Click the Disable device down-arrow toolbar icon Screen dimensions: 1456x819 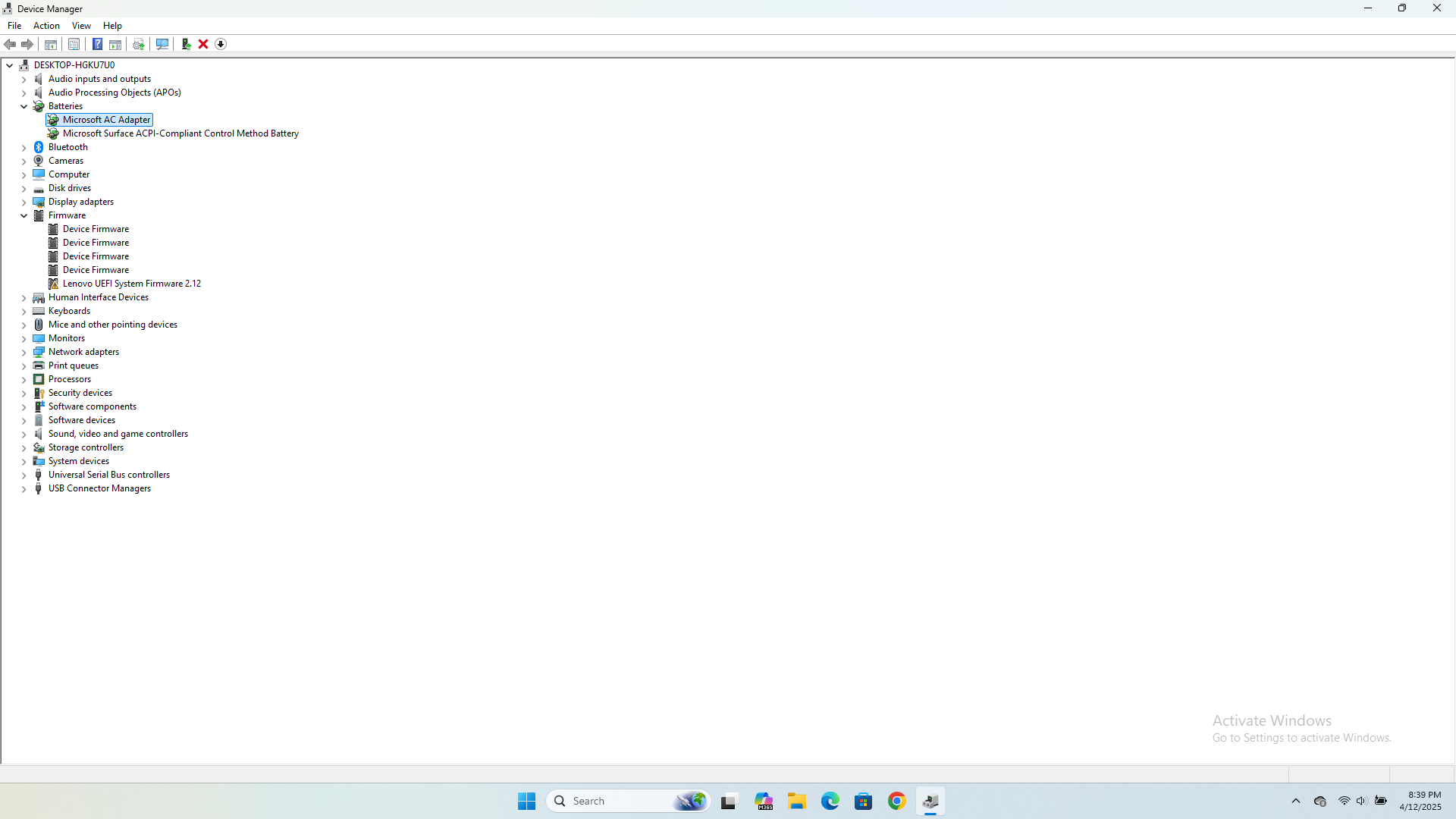(221, 44)
